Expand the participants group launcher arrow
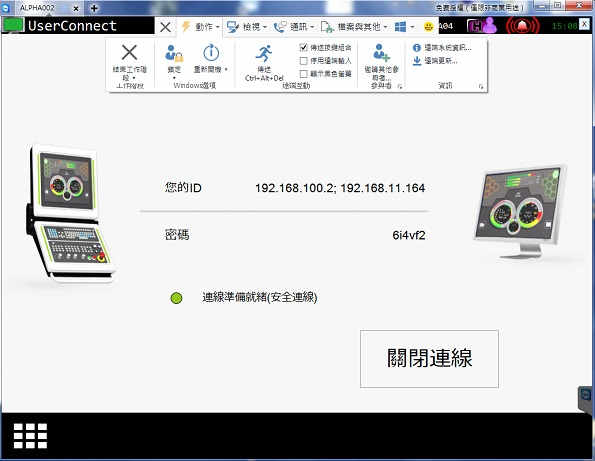Viewport: 595px width, 461px height. 400,87
